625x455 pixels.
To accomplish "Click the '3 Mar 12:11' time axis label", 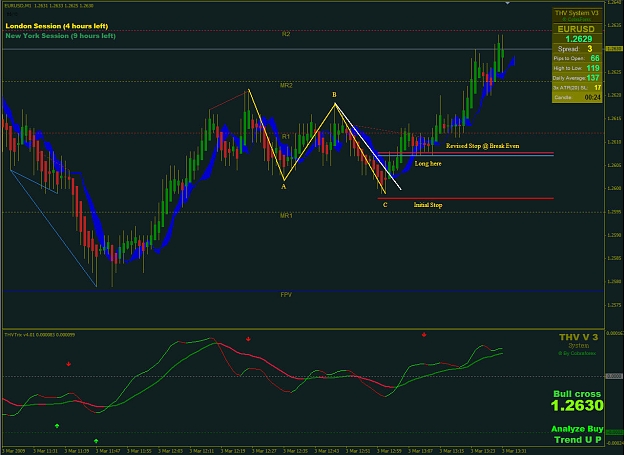I will pyautogui.click(x=202, y=451).
